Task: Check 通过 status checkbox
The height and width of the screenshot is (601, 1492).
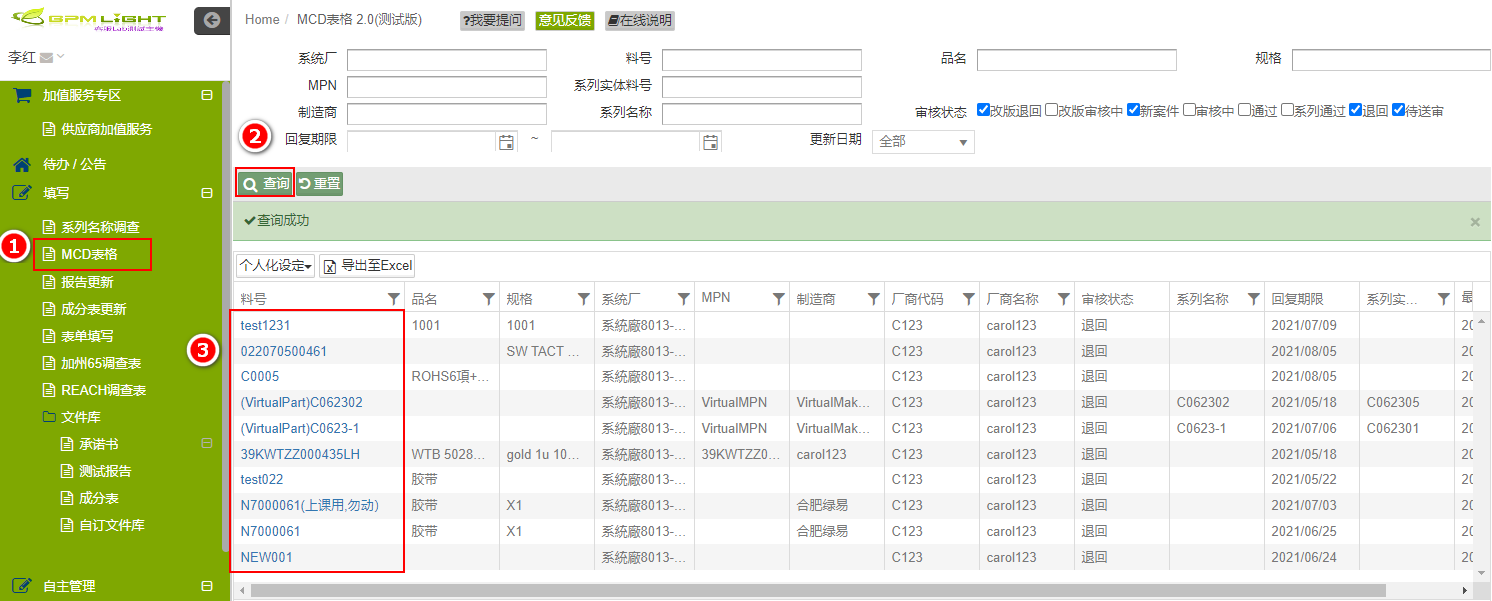Action: (1244, 110)
